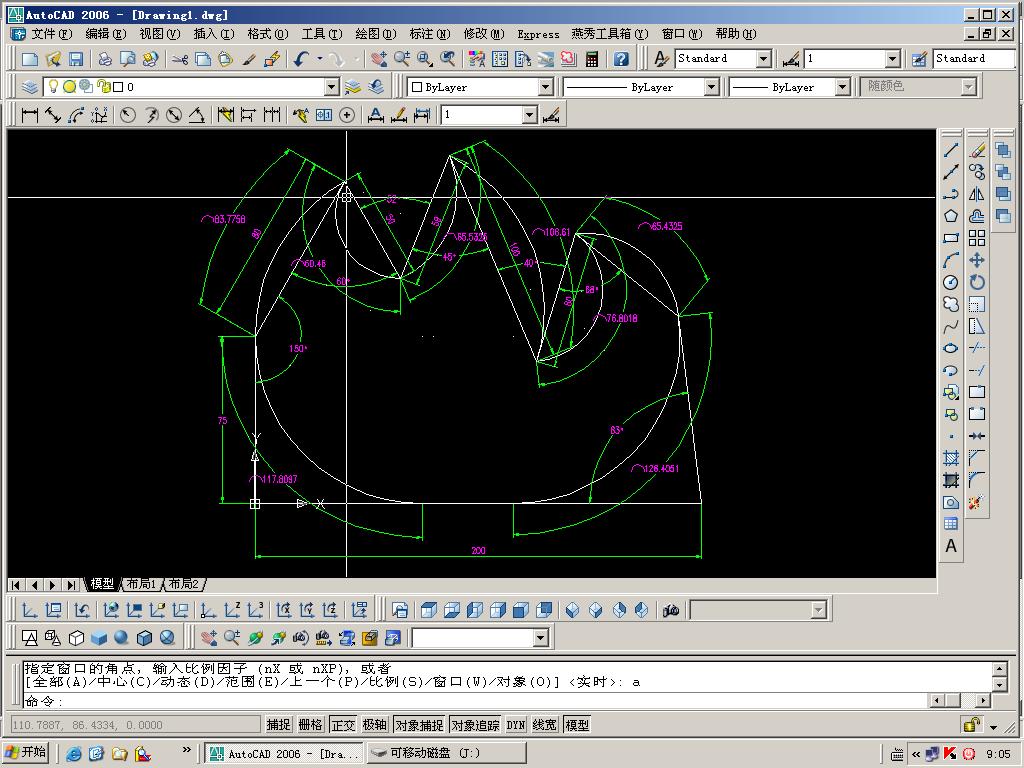Select the Fillet modify tool

[x=977, y=480]
